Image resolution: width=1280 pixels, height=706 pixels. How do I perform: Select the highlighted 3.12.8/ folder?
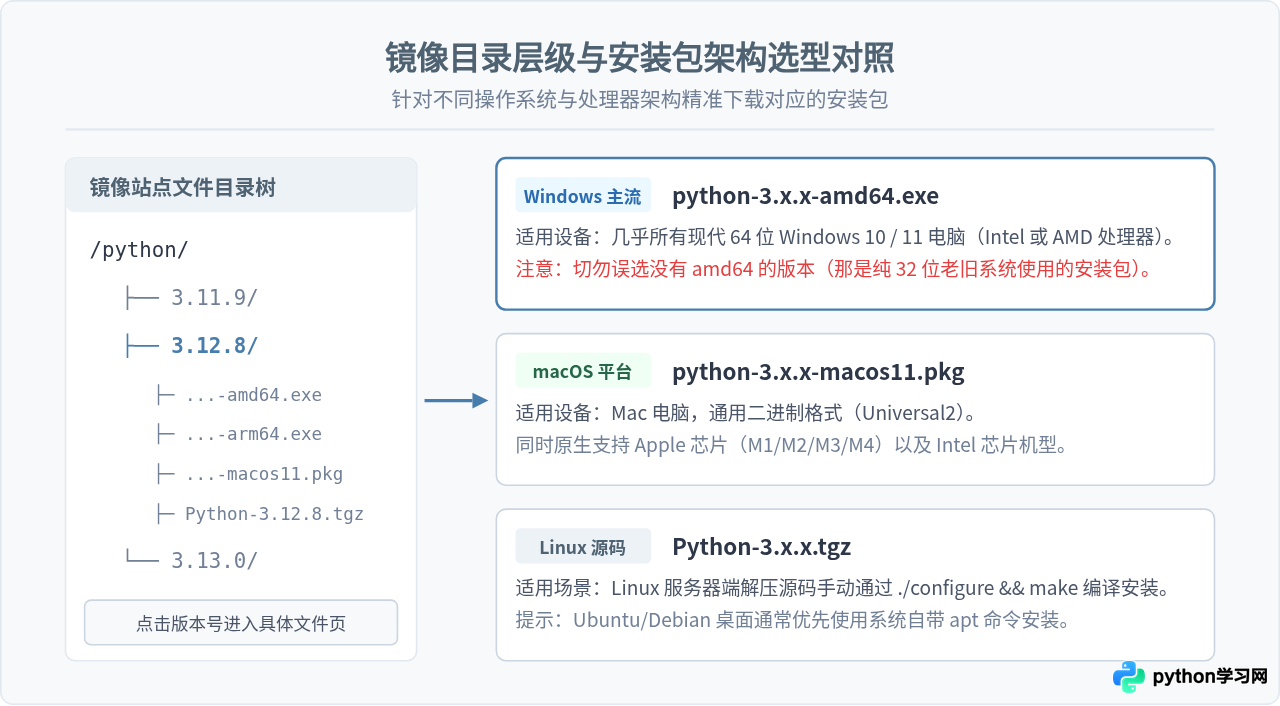point(214,346)
